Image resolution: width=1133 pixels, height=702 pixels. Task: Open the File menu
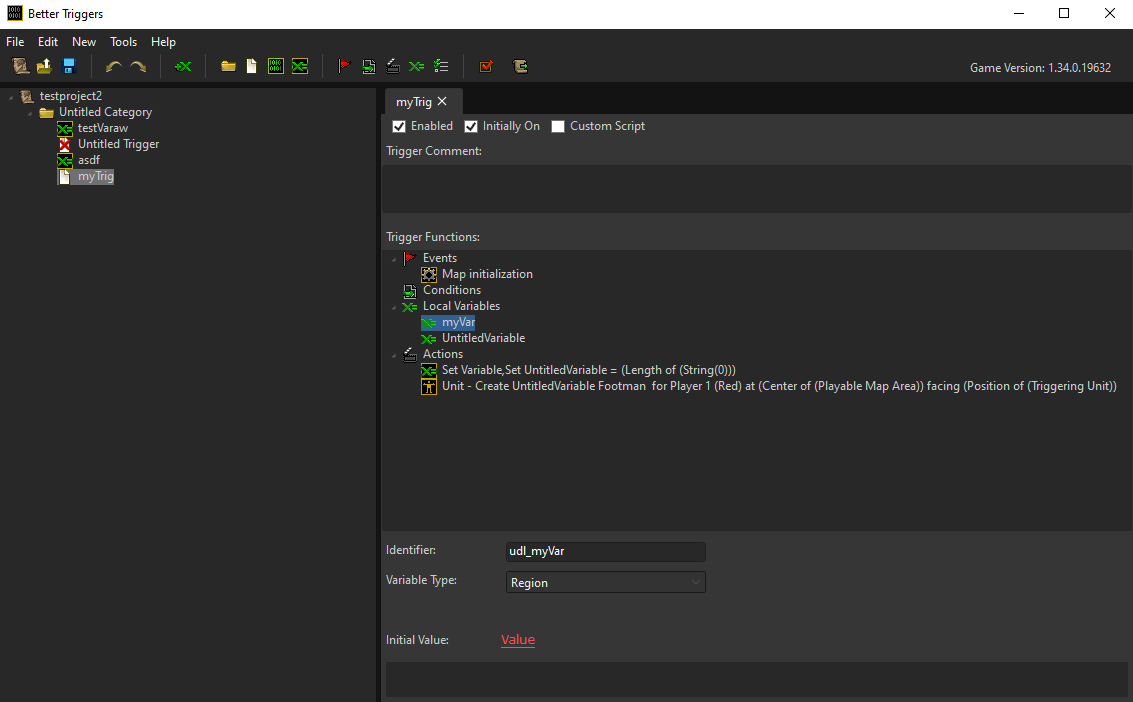[x=15, y=42]
